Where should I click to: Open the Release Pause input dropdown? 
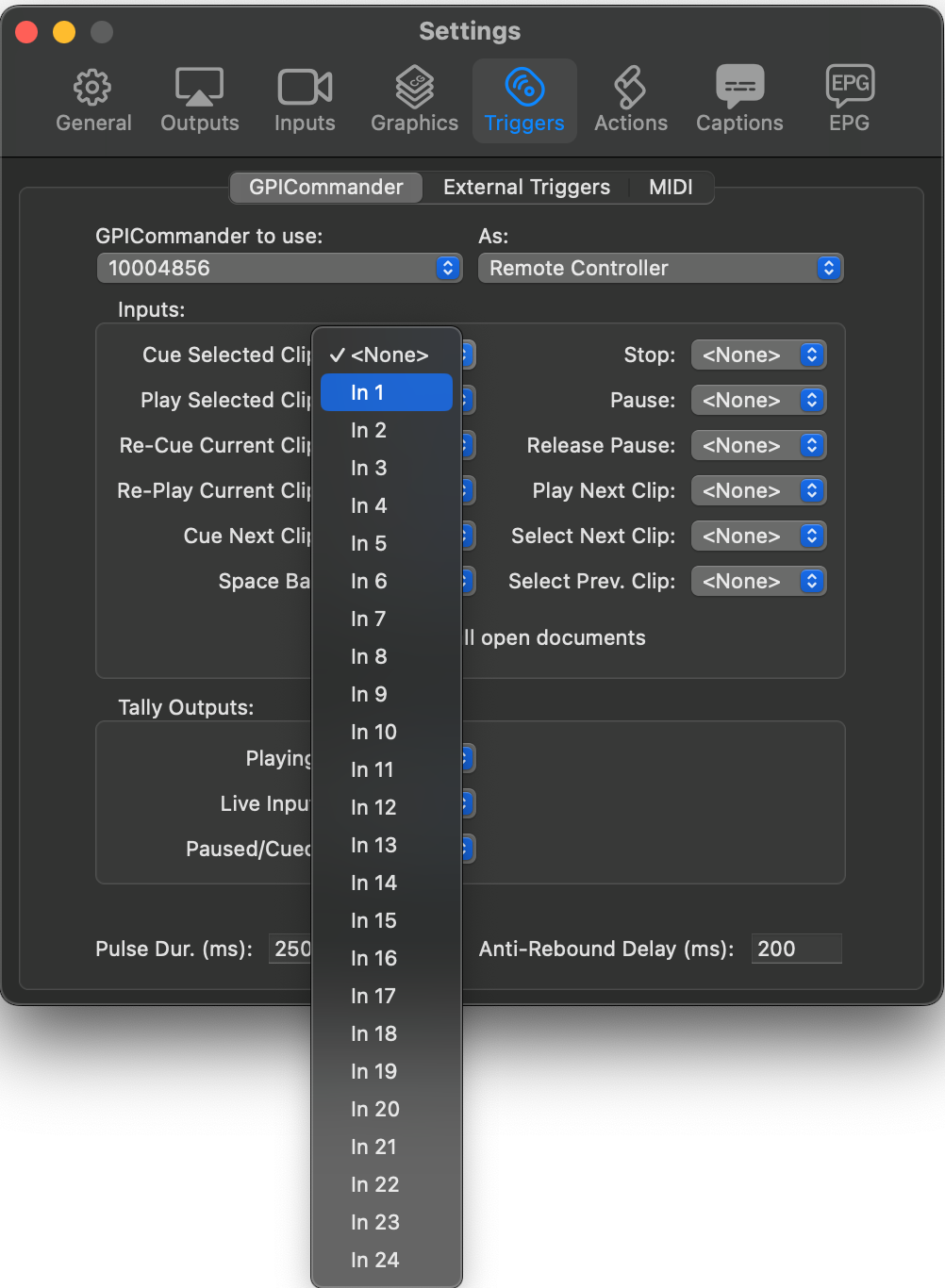(x=759, y=445)
